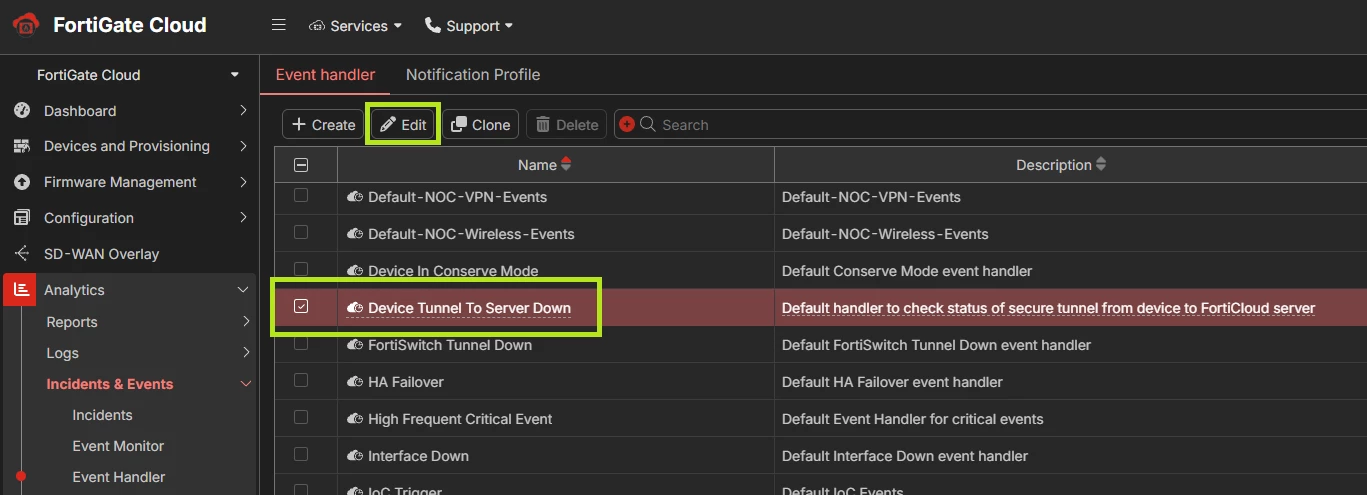
Task: Check the High Frequent Critical Event checkbox
Action: click(x=301, y=417)
